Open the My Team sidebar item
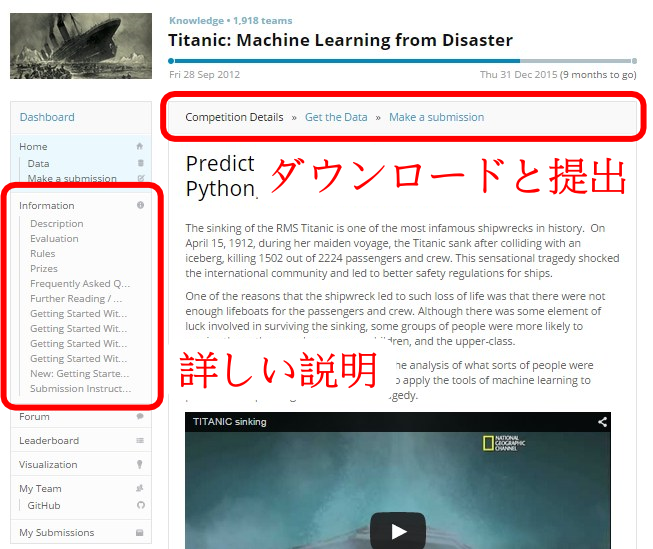The width and height of the screenshot is (653, 549). point(40,489)
